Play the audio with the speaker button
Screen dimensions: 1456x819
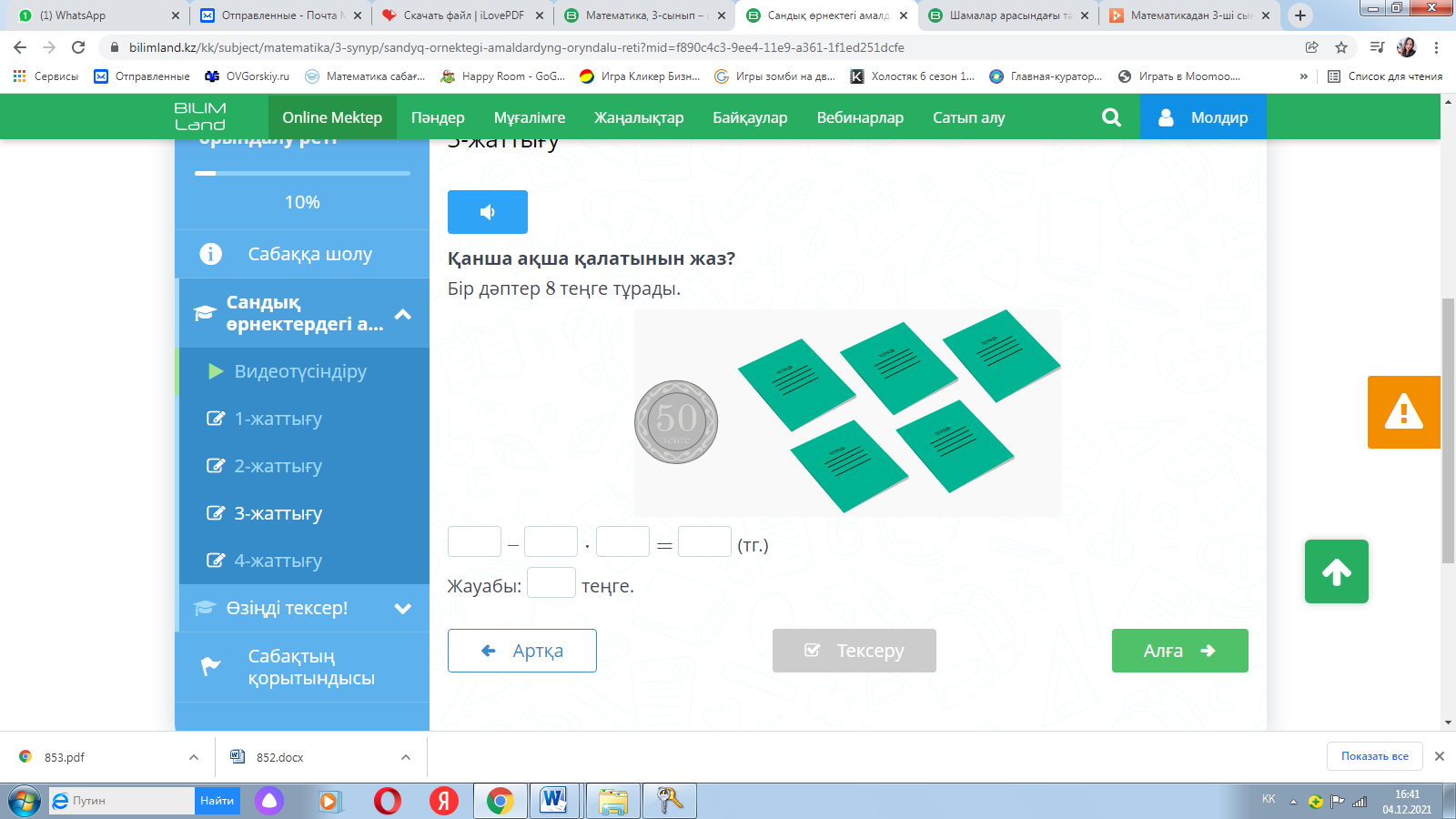point(488,212)
